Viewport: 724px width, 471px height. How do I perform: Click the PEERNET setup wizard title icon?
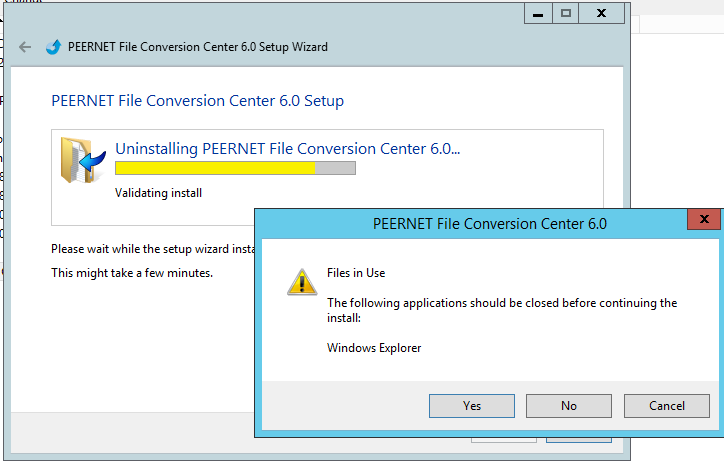pyautogui.click(x=54, y=47)
